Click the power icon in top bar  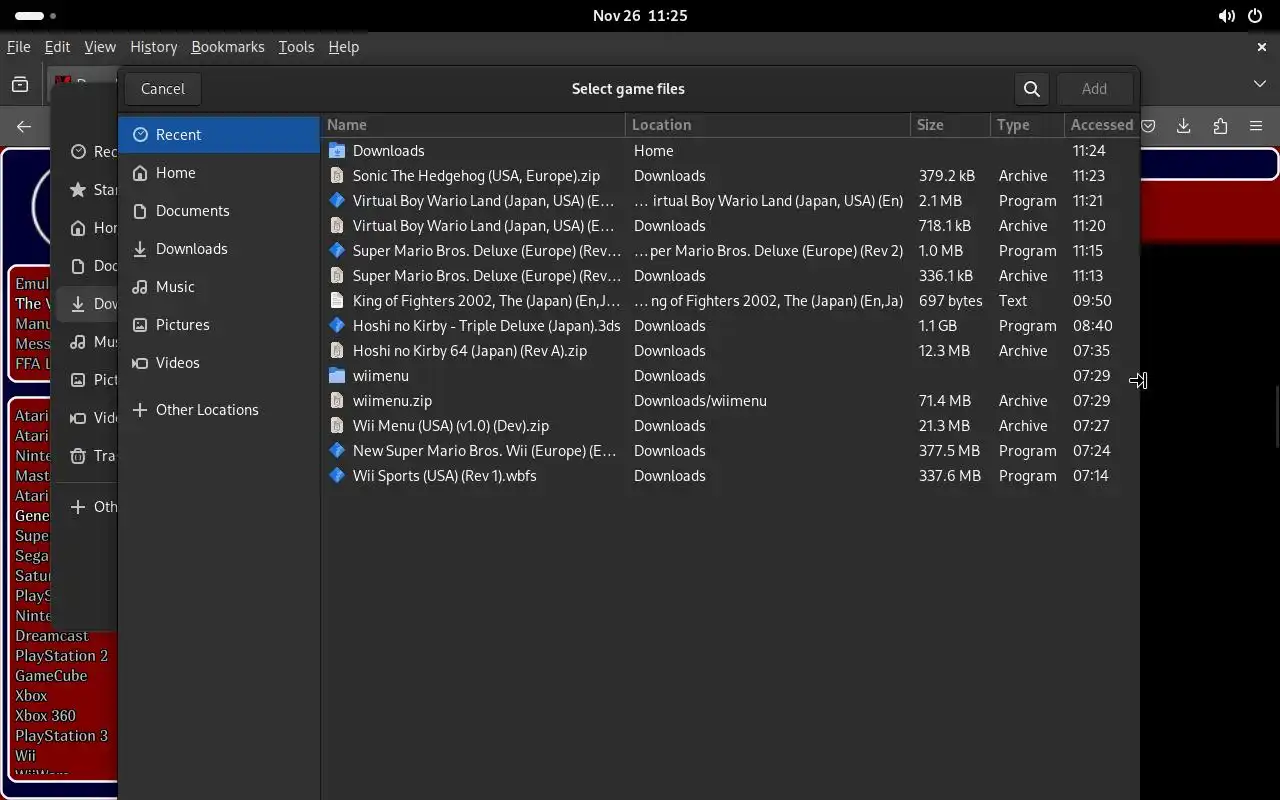point(1255,16)
